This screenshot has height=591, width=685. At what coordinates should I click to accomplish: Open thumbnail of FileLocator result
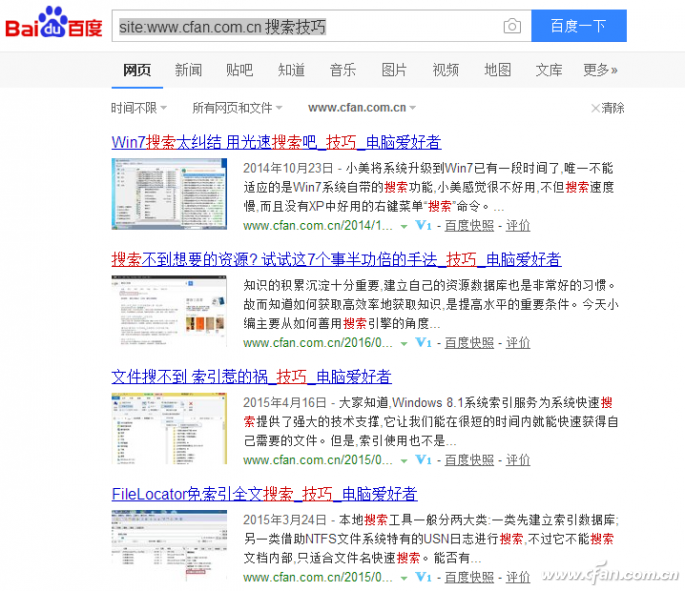tap(169, 546)
